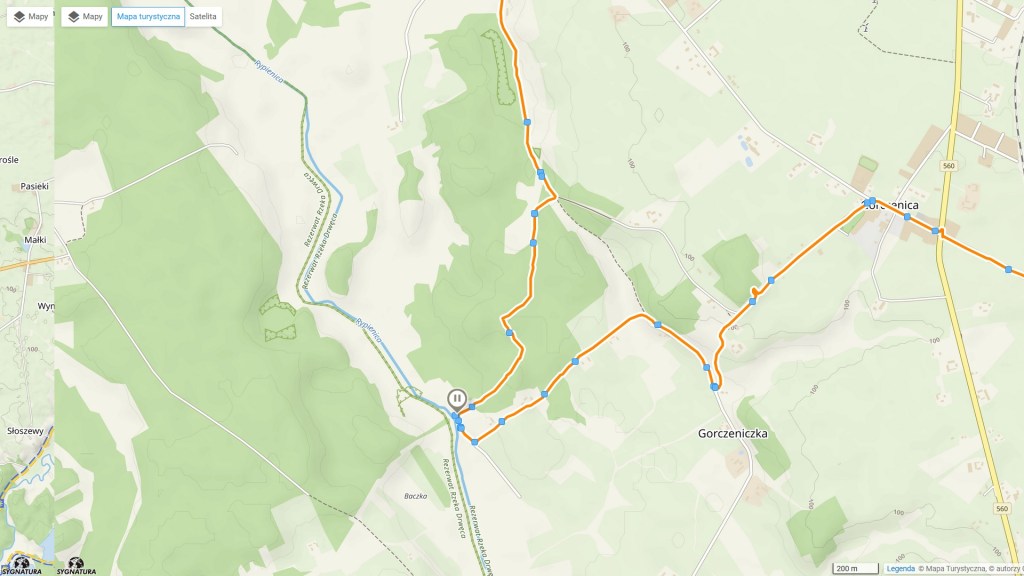Click the pause marker pin on route
Viewport: 1024px width, 576px height.
click(x=456, y=399)
